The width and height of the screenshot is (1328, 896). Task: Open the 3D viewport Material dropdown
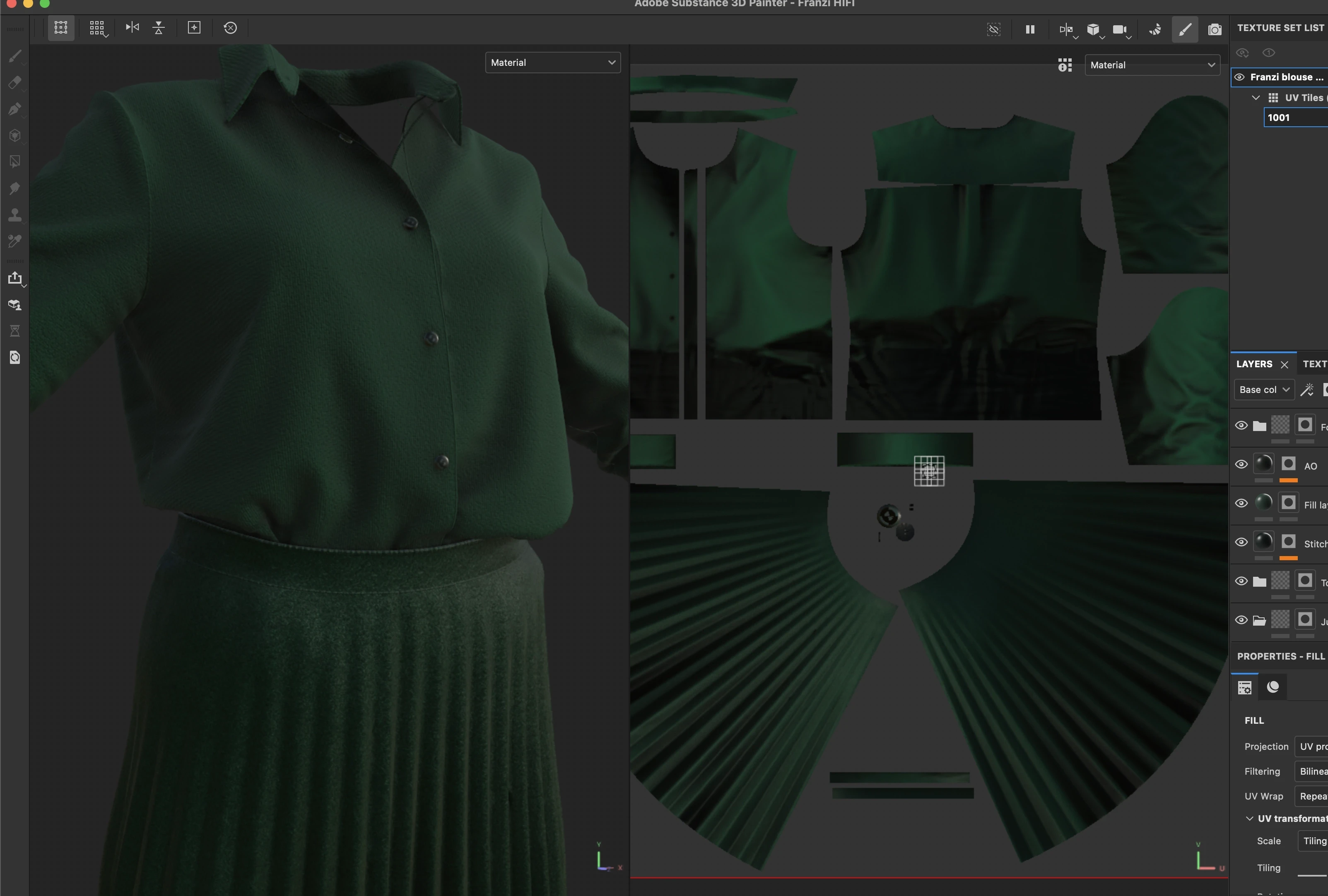[x=552, y=62]
